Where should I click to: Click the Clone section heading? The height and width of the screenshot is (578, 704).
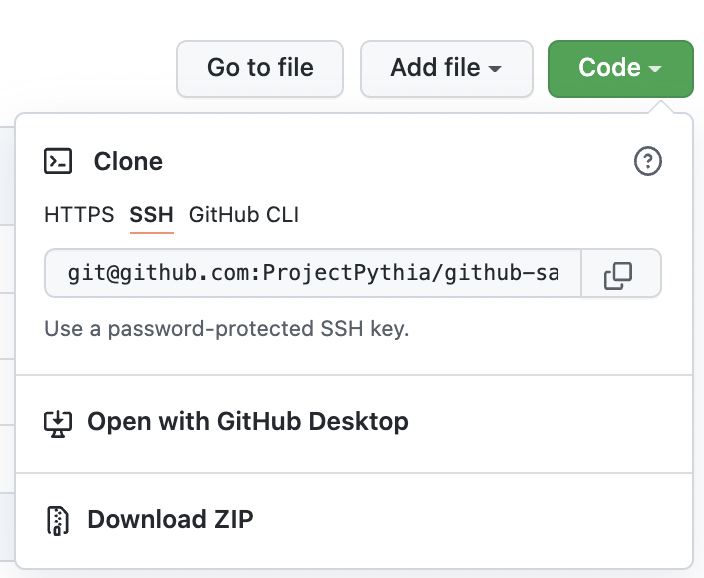[128, 161]
